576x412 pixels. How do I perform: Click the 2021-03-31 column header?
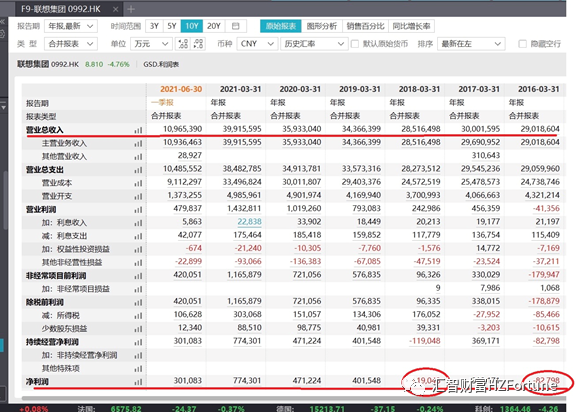241,89
